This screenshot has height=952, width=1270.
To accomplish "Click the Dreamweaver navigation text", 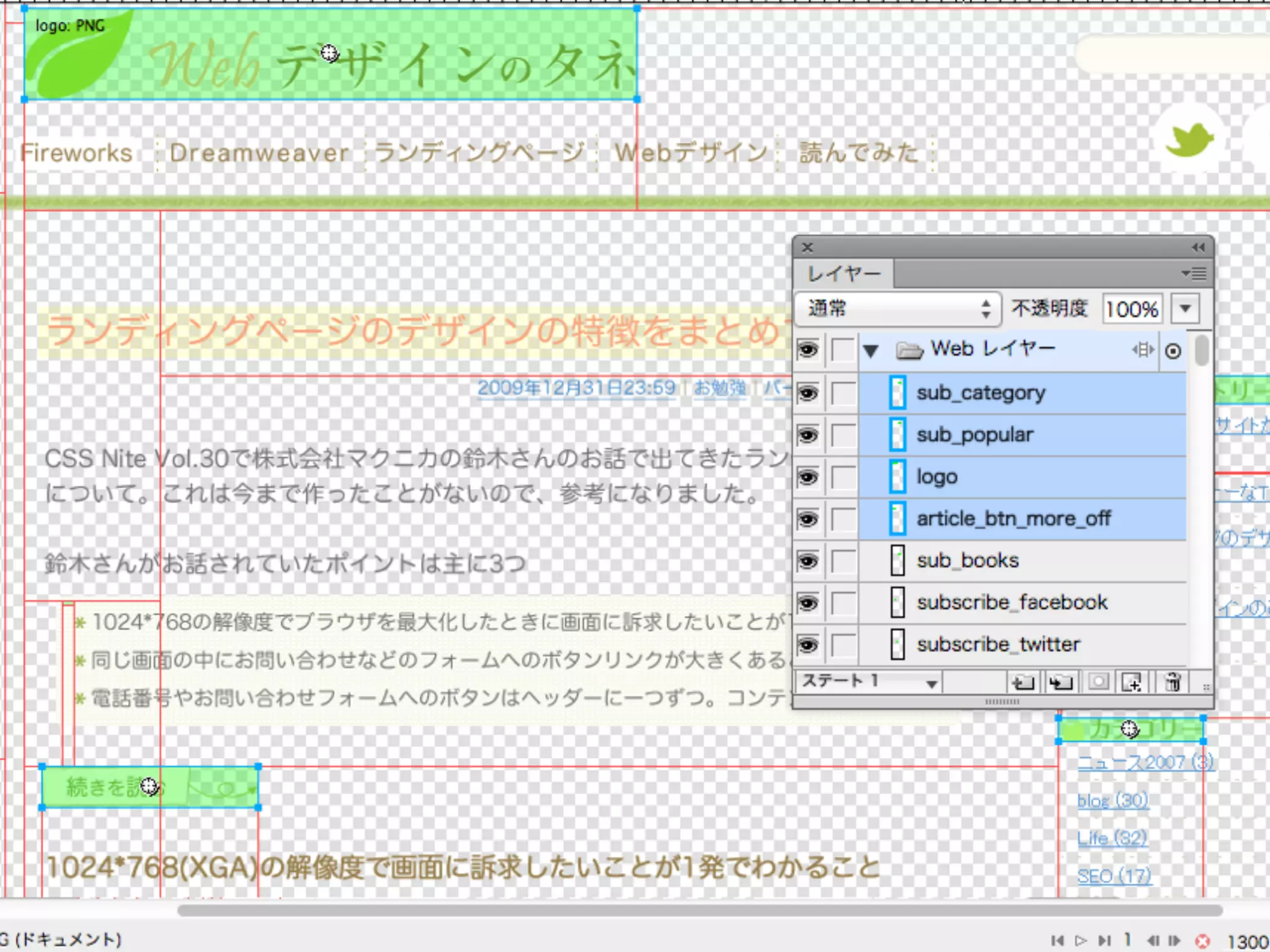I will pos(259,153).
